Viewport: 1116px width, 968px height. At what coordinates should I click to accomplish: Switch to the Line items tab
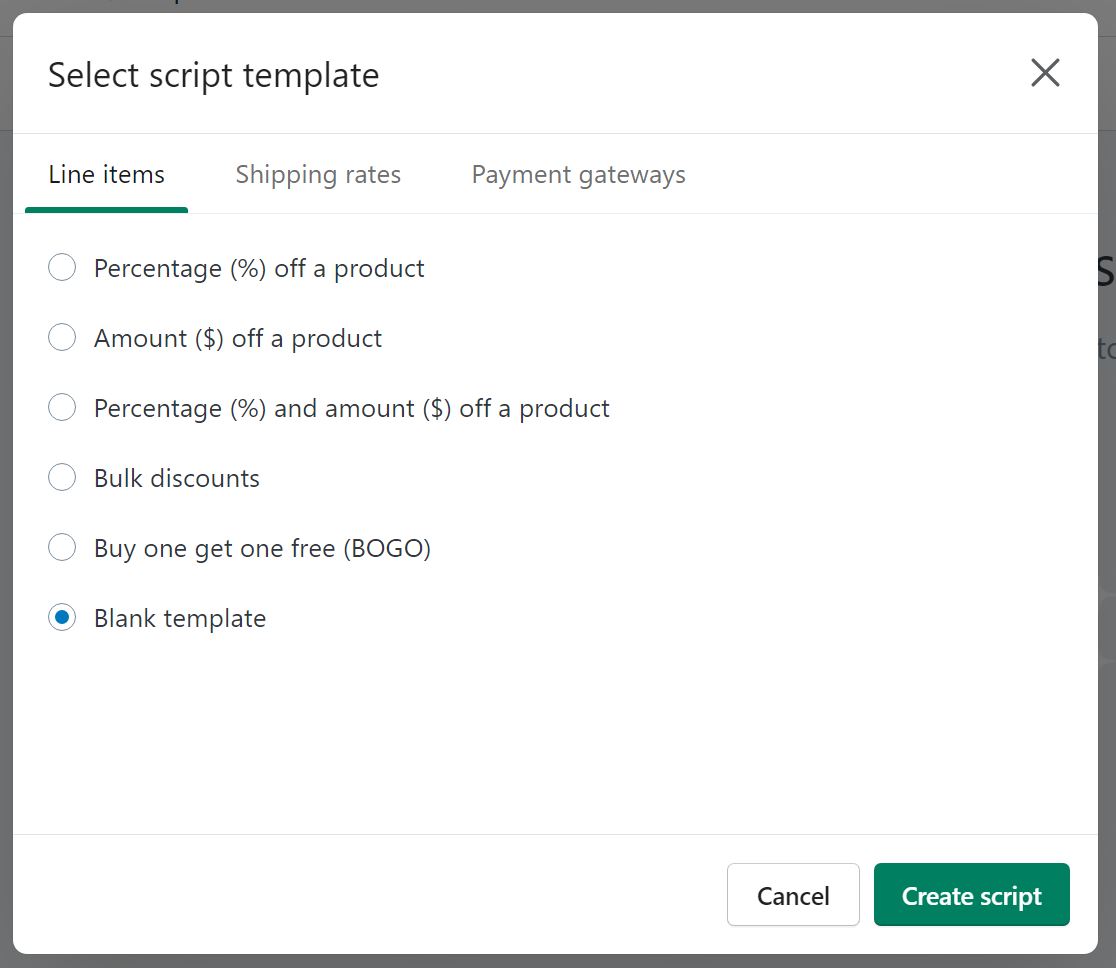(106, 175)
